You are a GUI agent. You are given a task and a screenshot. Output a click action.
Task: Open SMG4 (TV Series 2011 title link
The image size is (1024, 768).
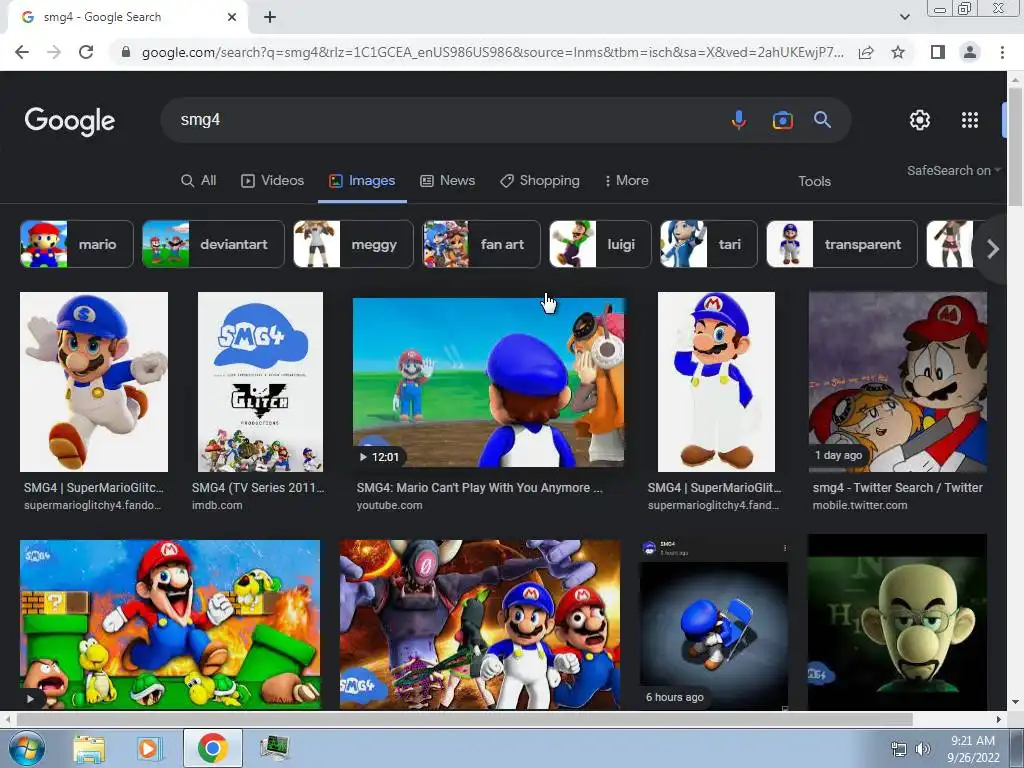point(258,488)
